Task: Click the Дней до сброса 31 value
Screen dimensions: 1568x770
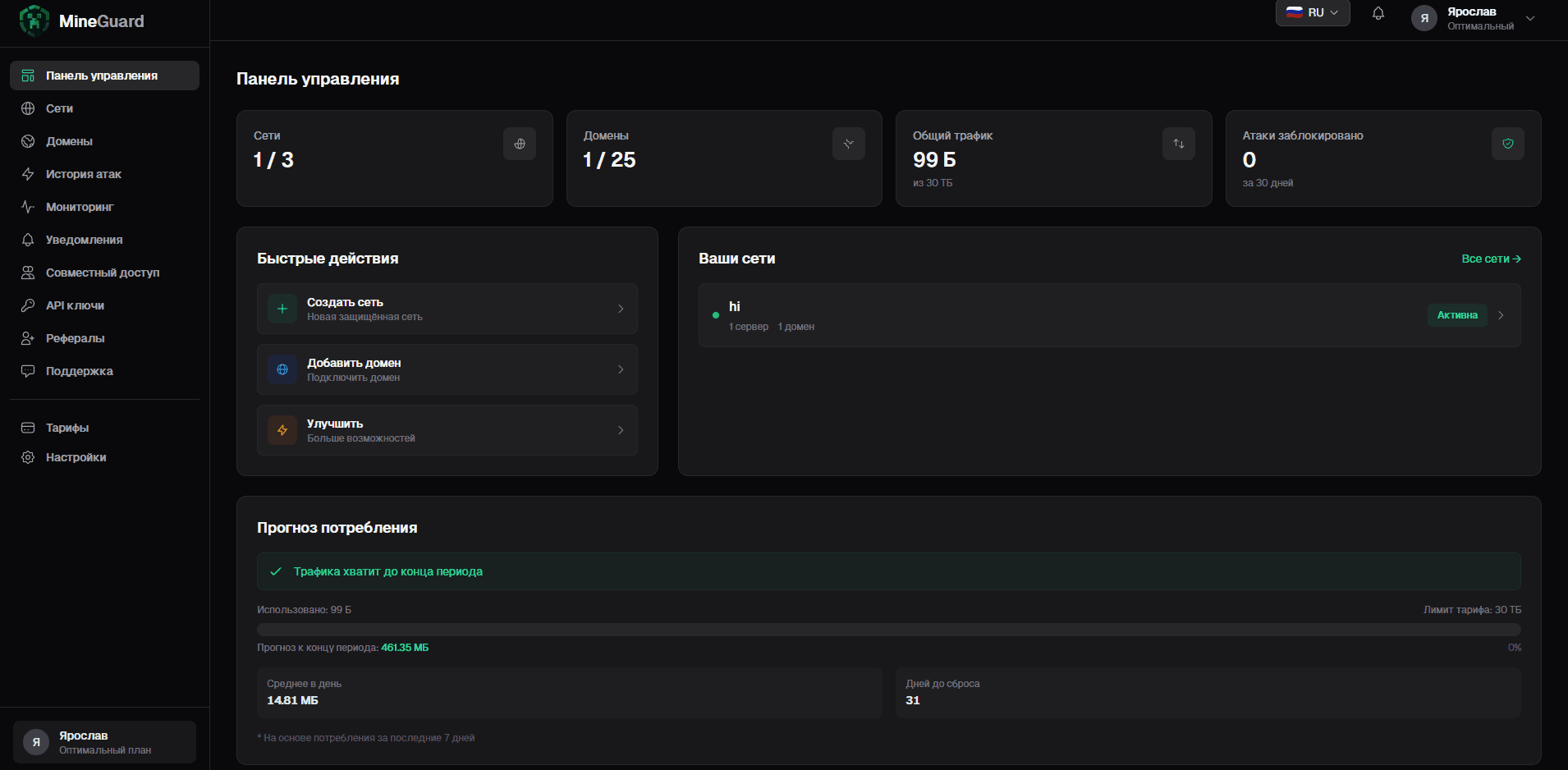Action: pyautogui.click(x=913, y=700)
